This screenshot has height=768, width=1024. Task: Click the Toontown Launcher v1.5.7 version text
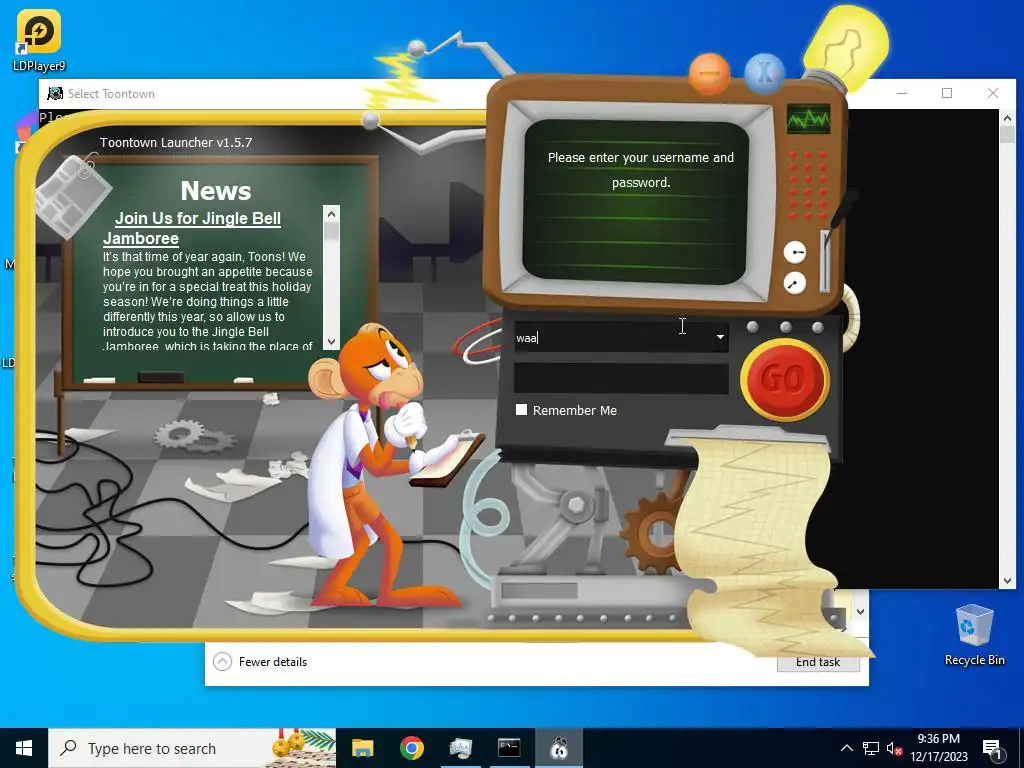[176, 142]
